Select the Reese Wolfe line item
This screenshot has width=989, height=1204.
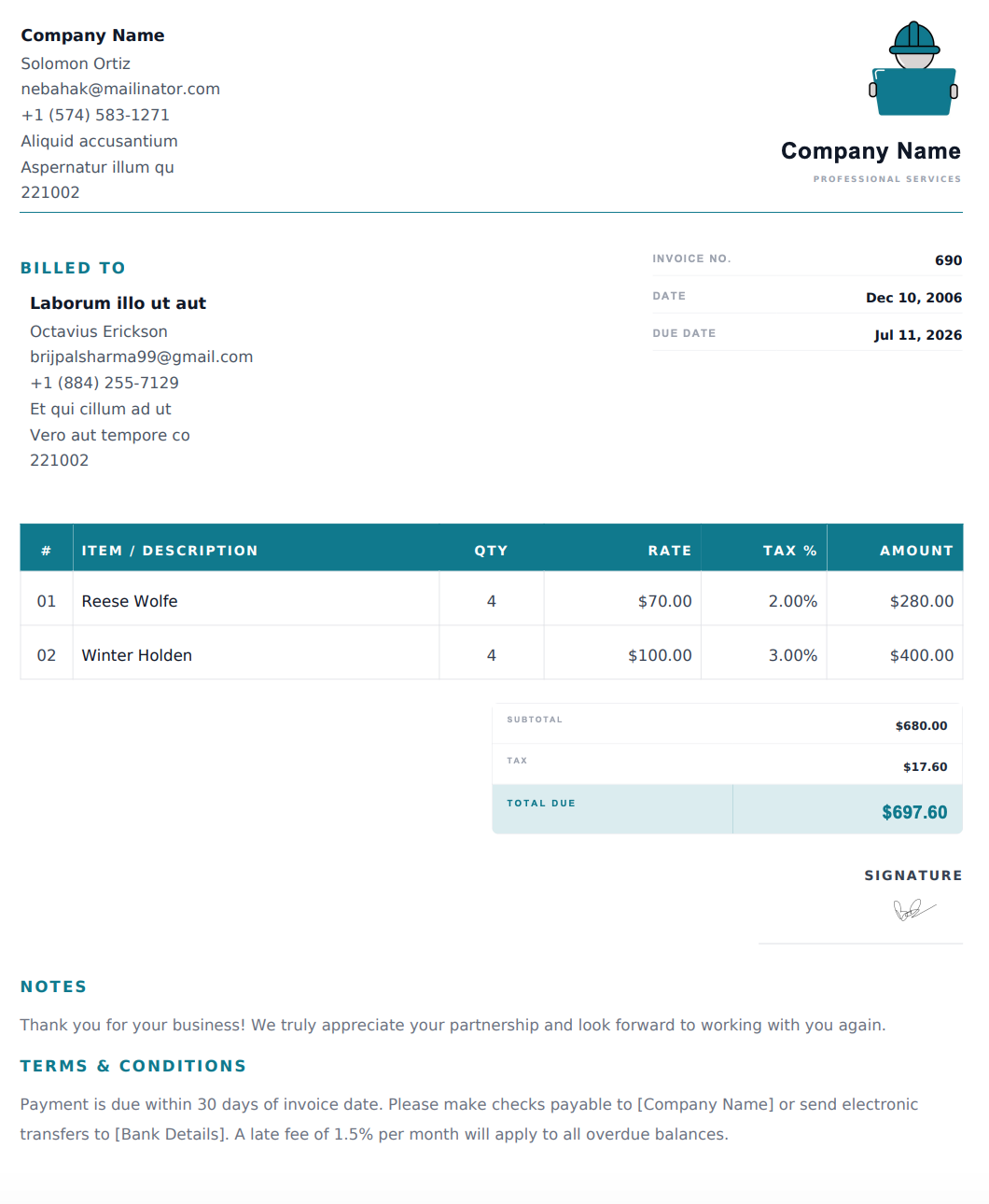(491, 601)
